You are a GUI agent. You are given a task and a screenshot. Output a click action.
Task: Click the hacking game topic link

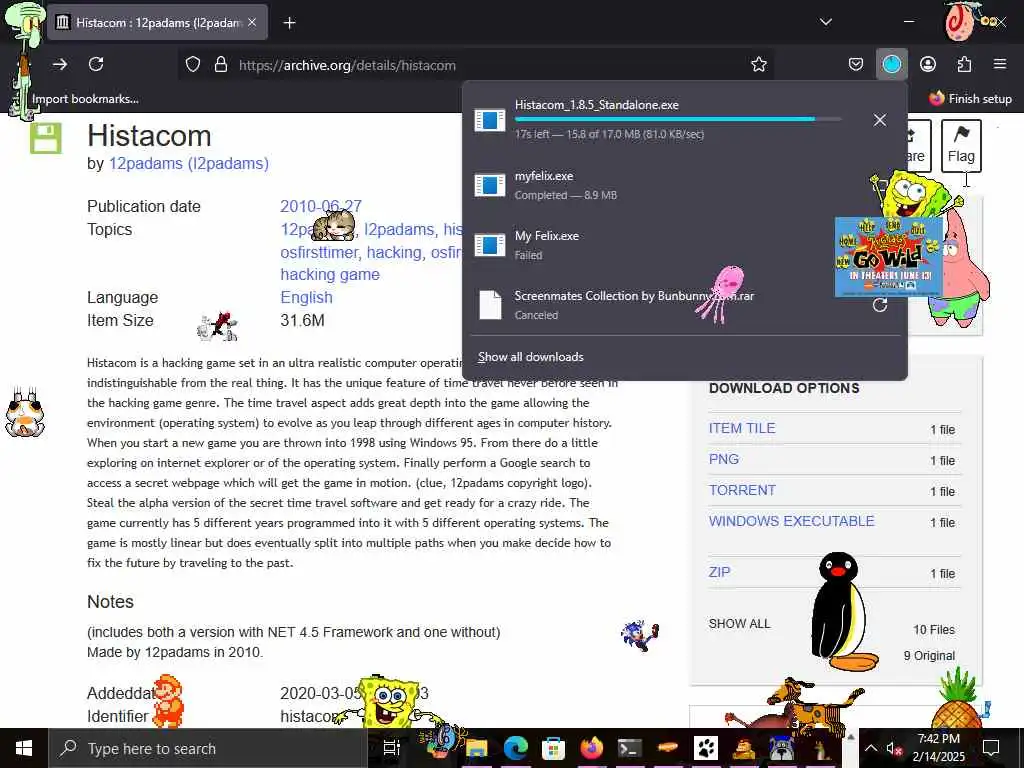point(330,274)
